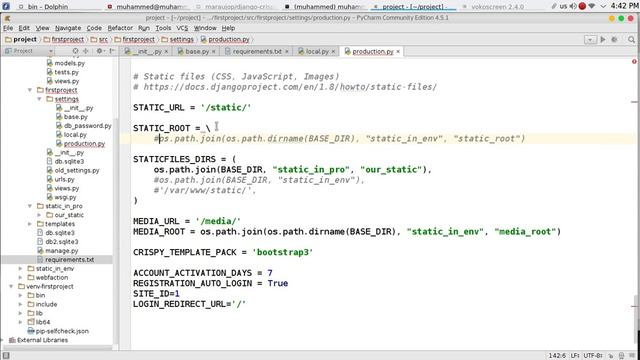The width and height of the screenshot is (640, 360).
Task: Collapse the settings folder in the tree
Action: click(x=39, y=99)
